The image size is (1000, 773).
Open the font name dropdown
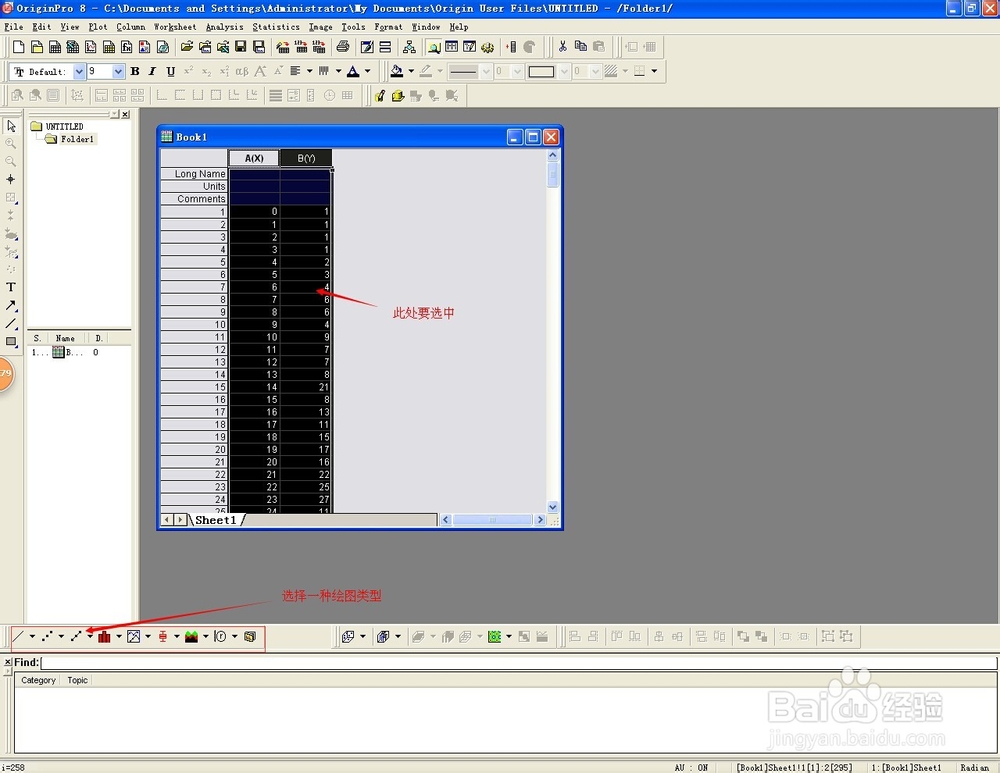[x=79, y=71]
